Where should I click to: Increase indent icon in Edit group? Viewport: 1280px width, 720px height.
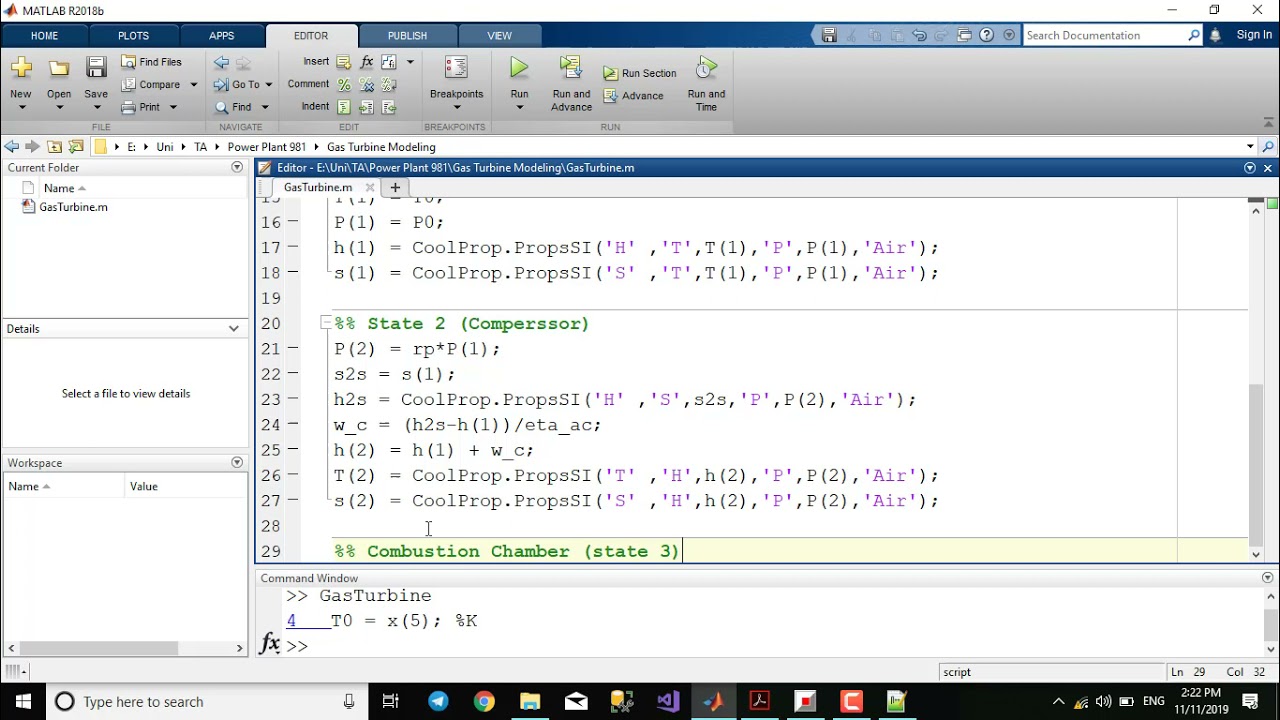pos(367,107)
